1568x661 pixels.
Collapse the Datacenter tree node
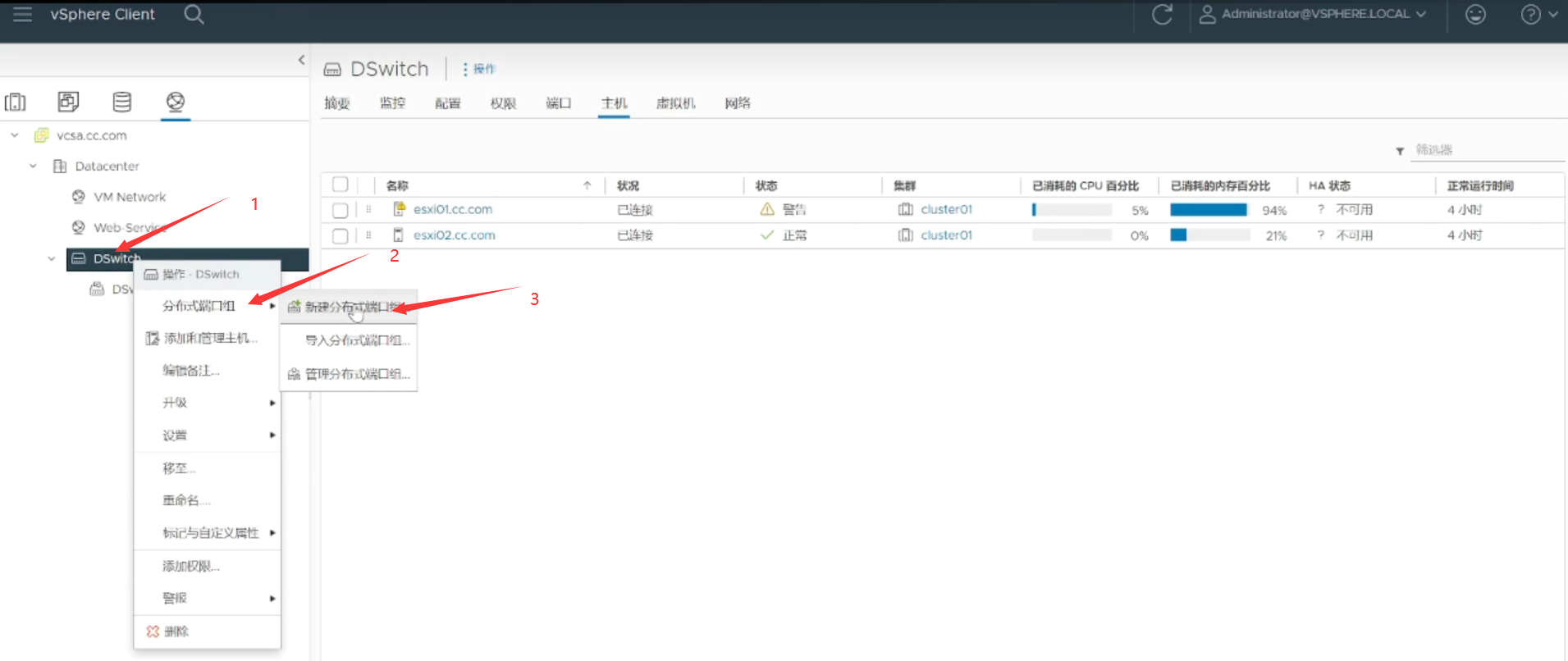point(33,166)
